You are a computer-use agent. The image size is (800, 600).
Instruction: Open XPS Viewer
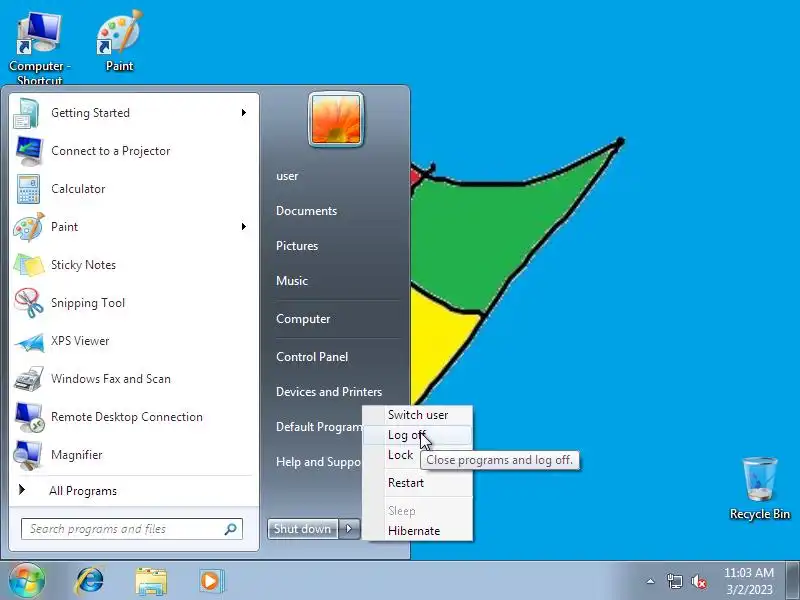[x=134, y=341]
